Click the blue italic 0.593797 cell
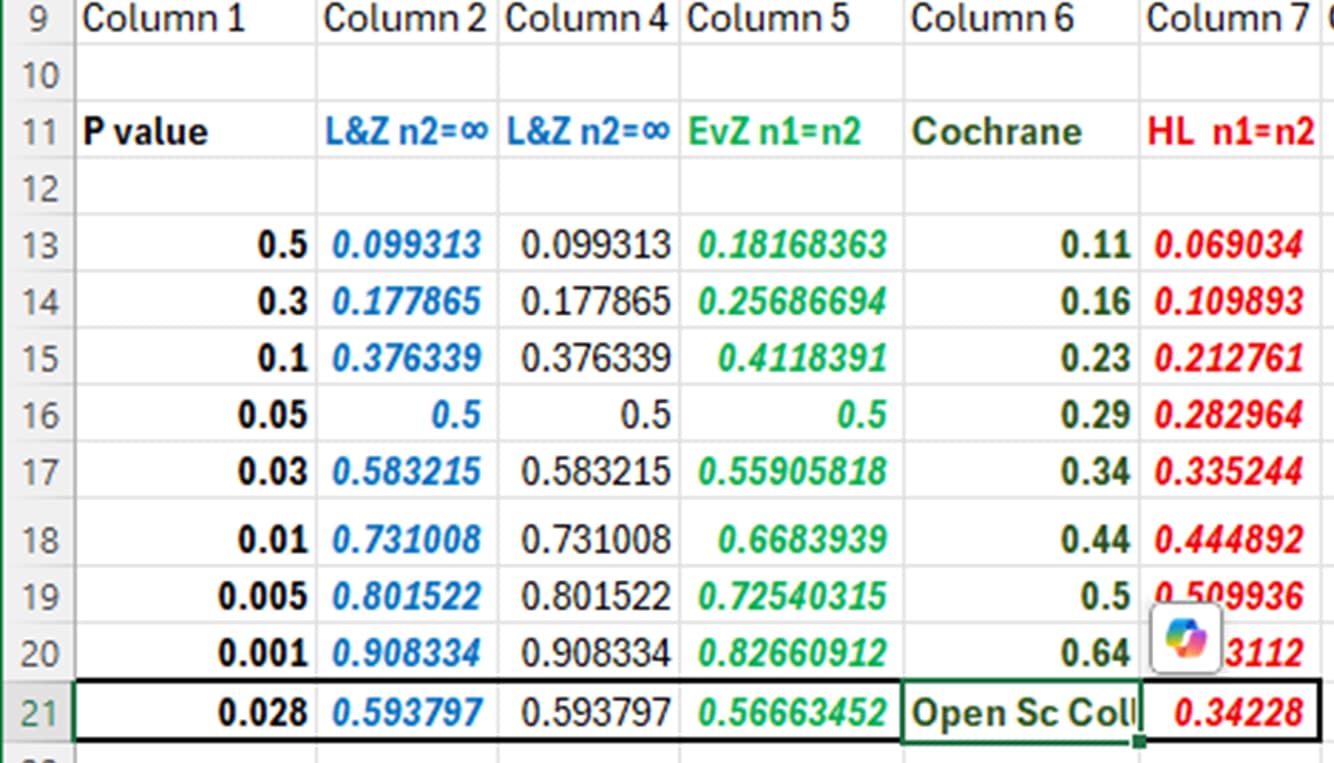 (407, 712)
